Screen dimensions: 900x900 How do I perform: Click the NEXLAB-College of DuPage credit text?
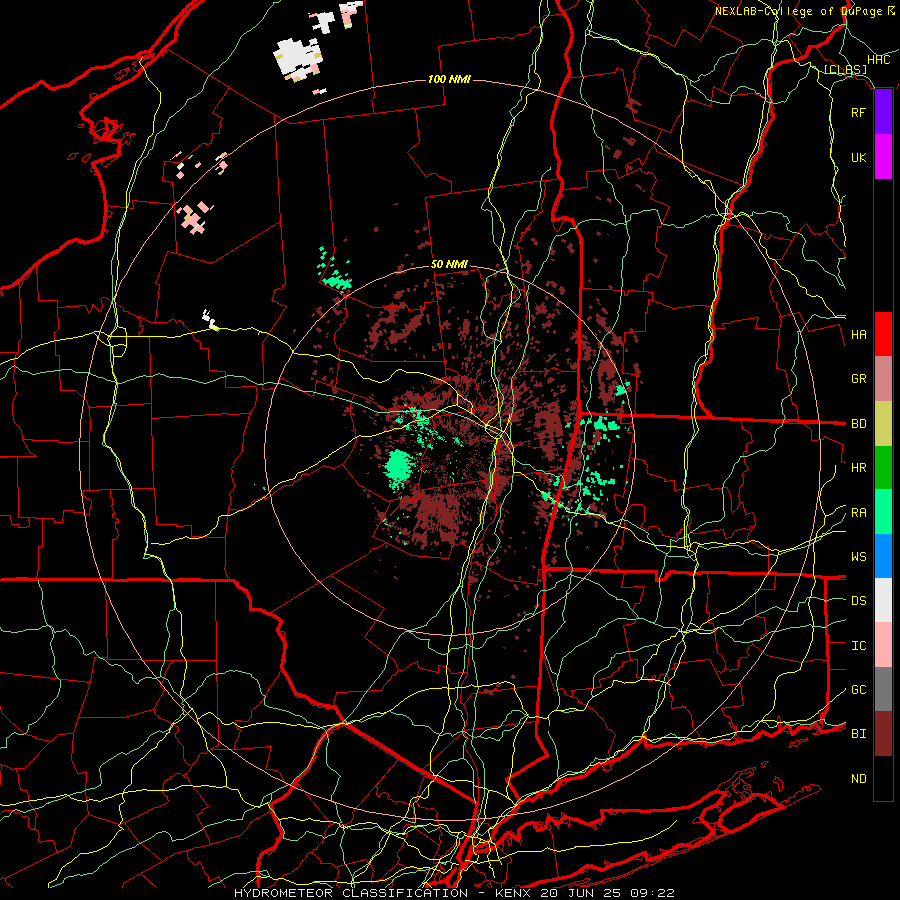(x=805, y=11)
